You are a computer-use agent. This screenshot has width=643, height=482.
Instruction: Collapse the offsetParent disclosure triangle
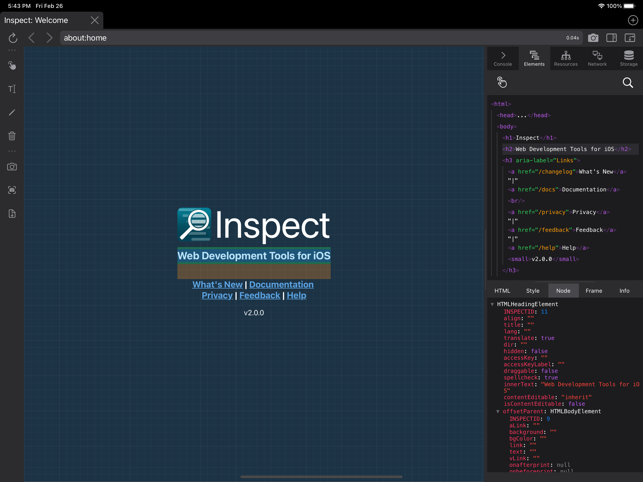click(x=498, y=411)
